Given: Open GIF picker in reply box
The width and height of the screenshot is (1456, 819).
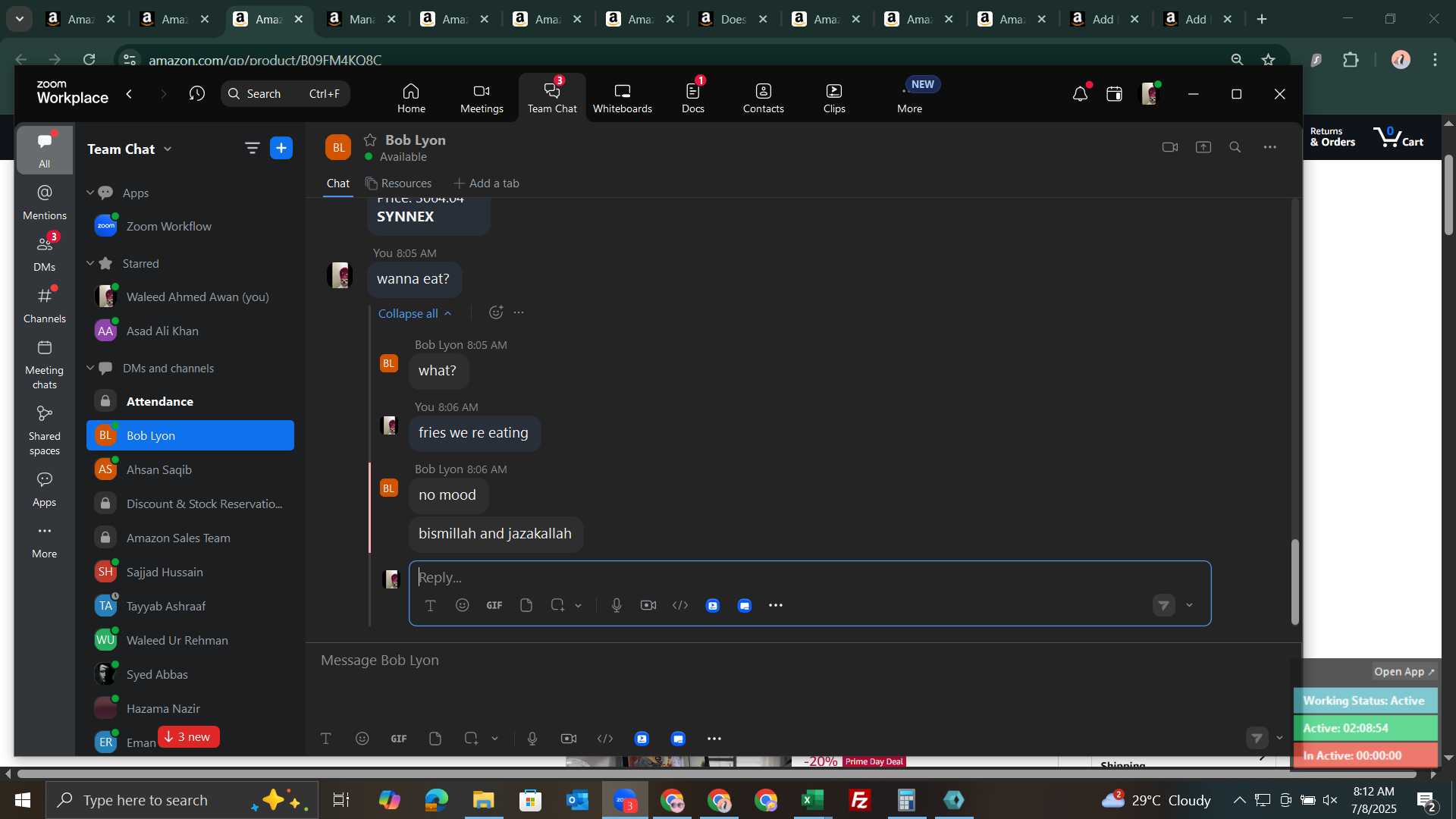Looking at the screenshot, I should pyautogui.click(x=494, y=605).
